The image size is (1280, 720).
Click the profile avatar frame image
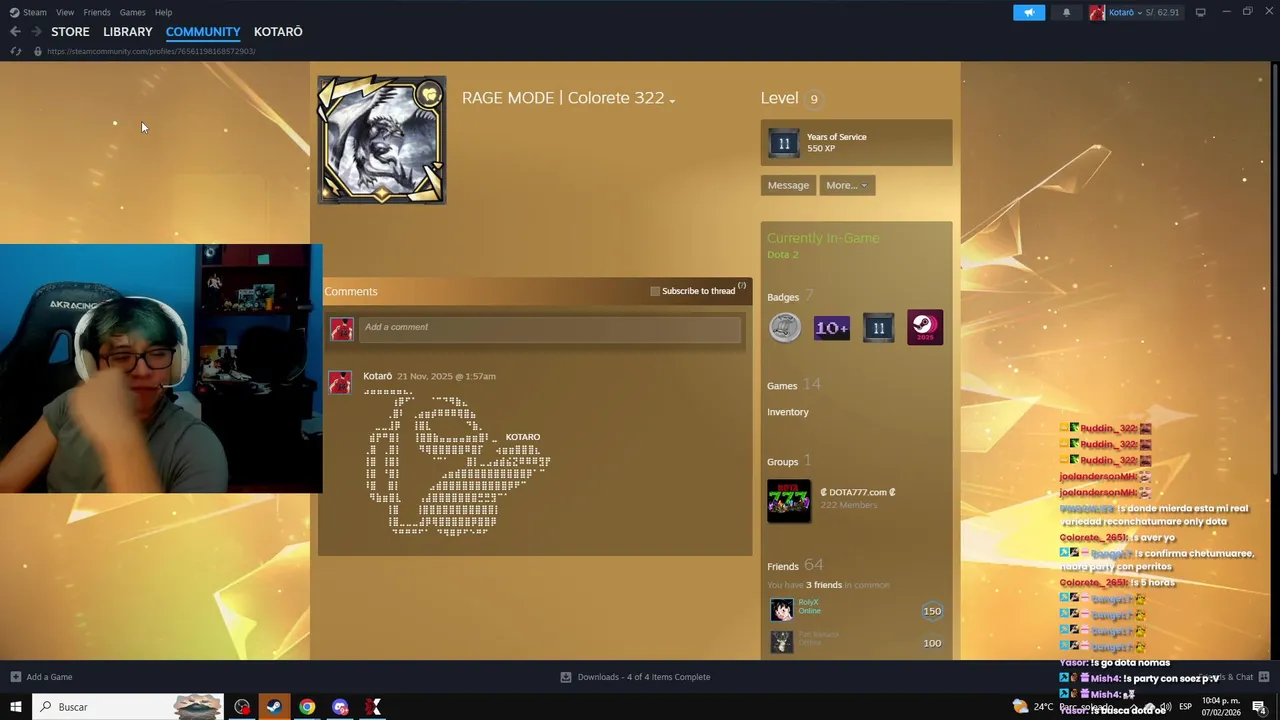click(x=382, y=140)
